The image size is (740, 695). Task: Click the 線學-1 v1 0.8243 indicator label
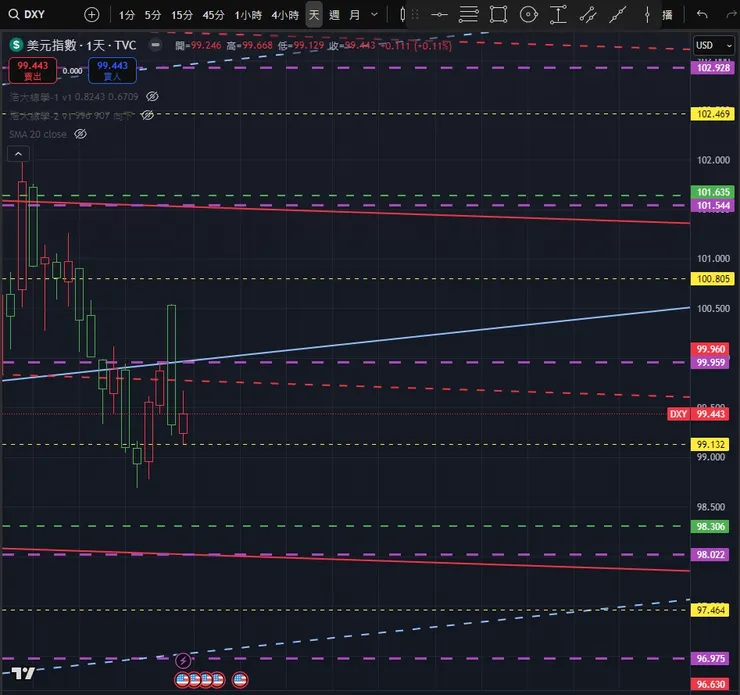pos(74,97)
